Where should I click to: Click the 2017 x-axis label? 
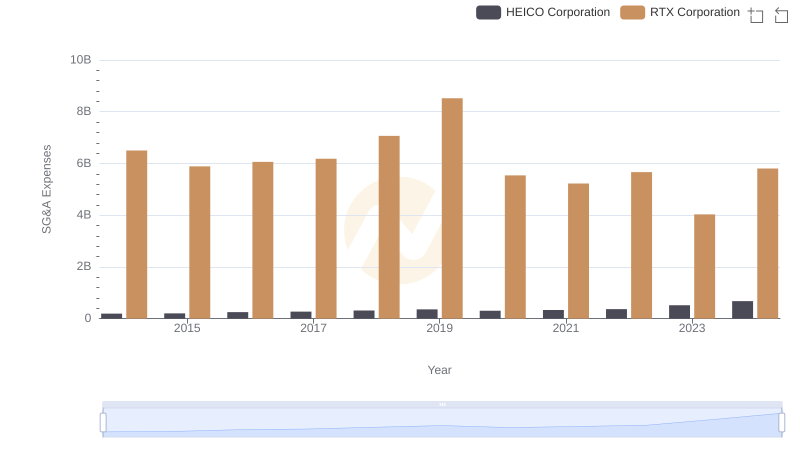(313, 328)
